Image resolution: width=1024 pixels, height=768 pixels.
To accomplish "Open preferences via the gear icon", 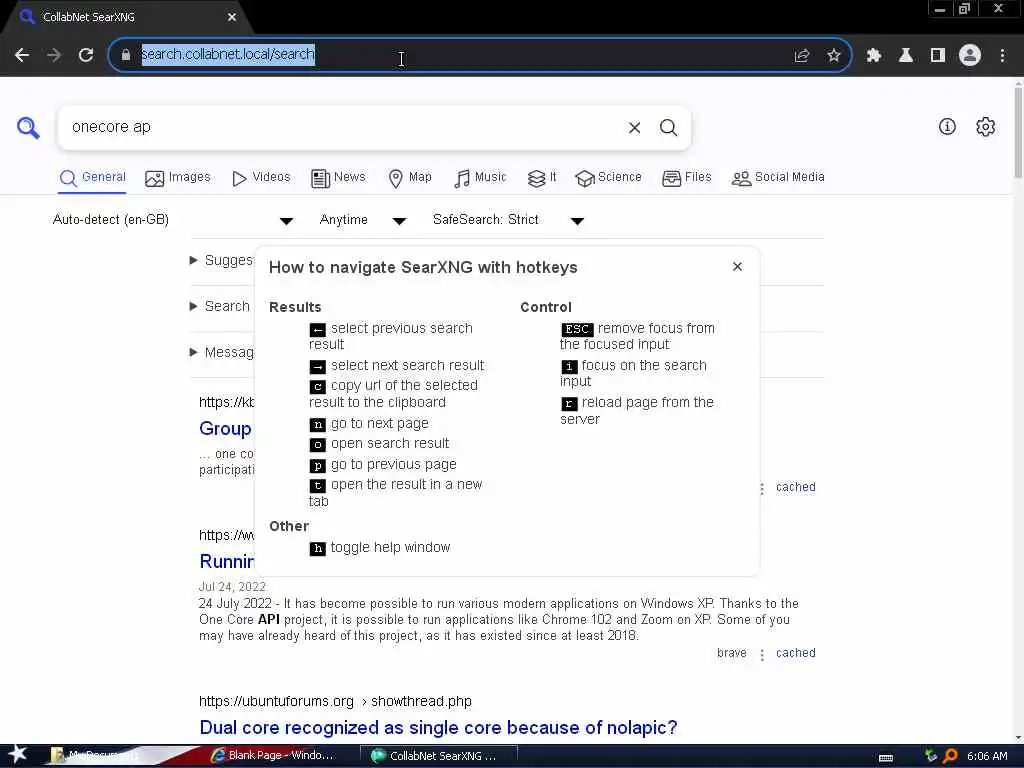I will pos(985,127).
